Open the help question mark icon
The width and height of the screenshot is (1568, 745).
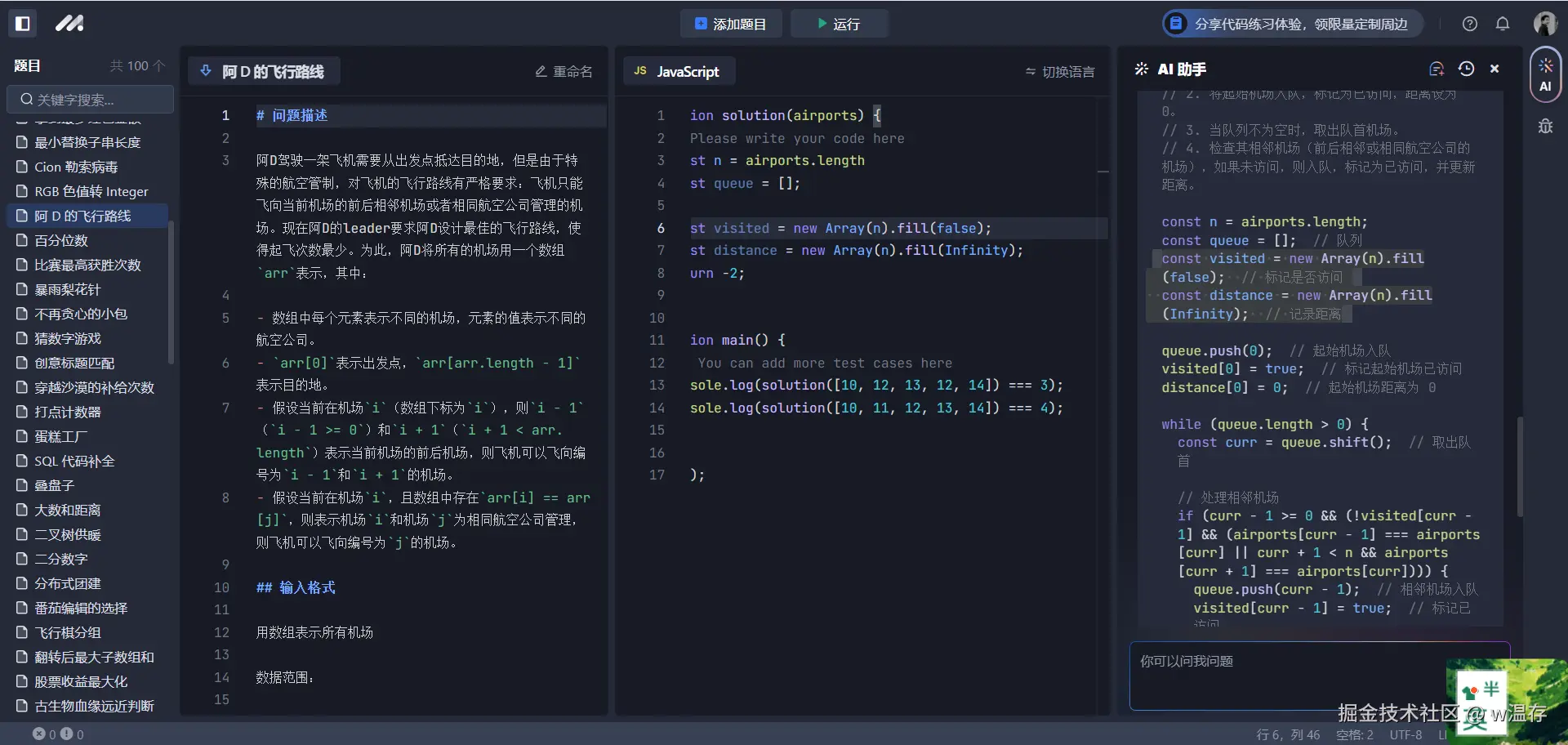(1470, 24)
